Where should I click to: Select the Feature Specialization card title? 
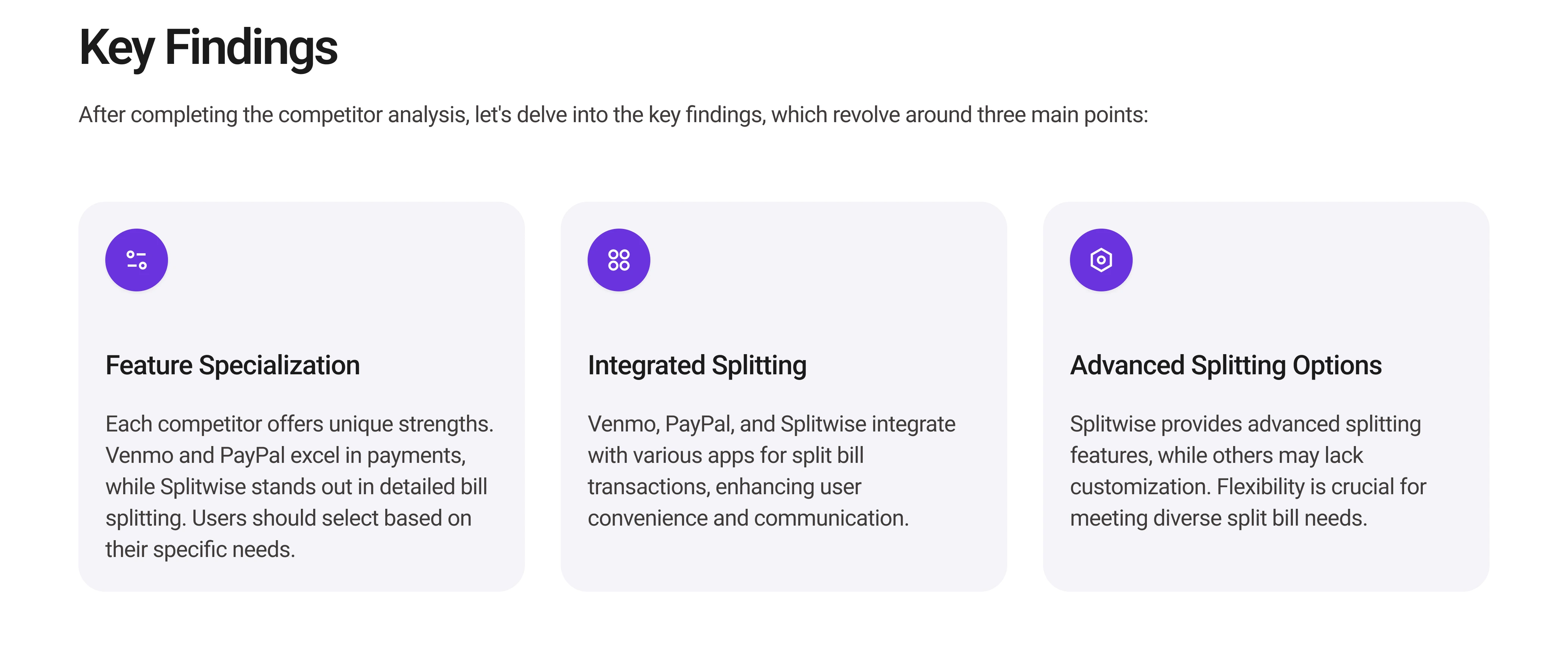(x=233, y=365)
